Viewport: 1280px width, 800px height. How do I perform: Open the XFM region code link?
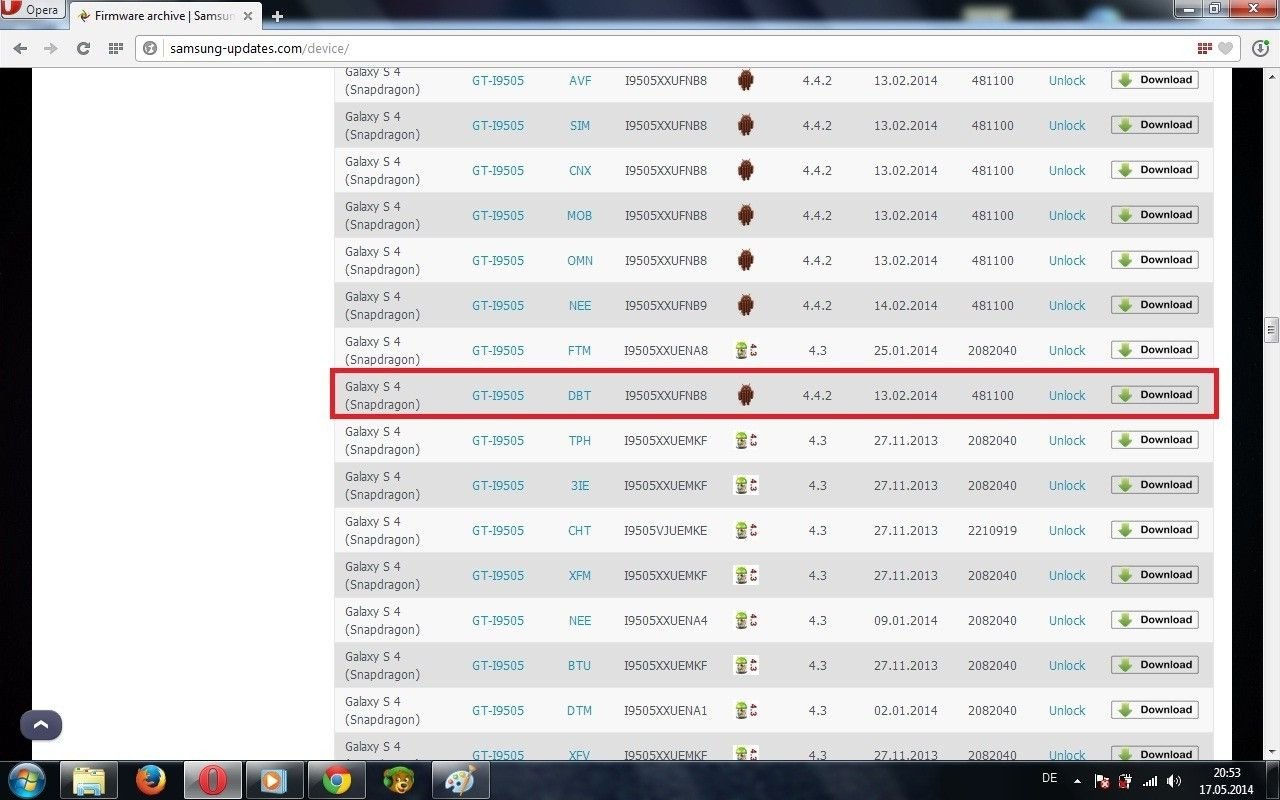click(x=580, y=576)
